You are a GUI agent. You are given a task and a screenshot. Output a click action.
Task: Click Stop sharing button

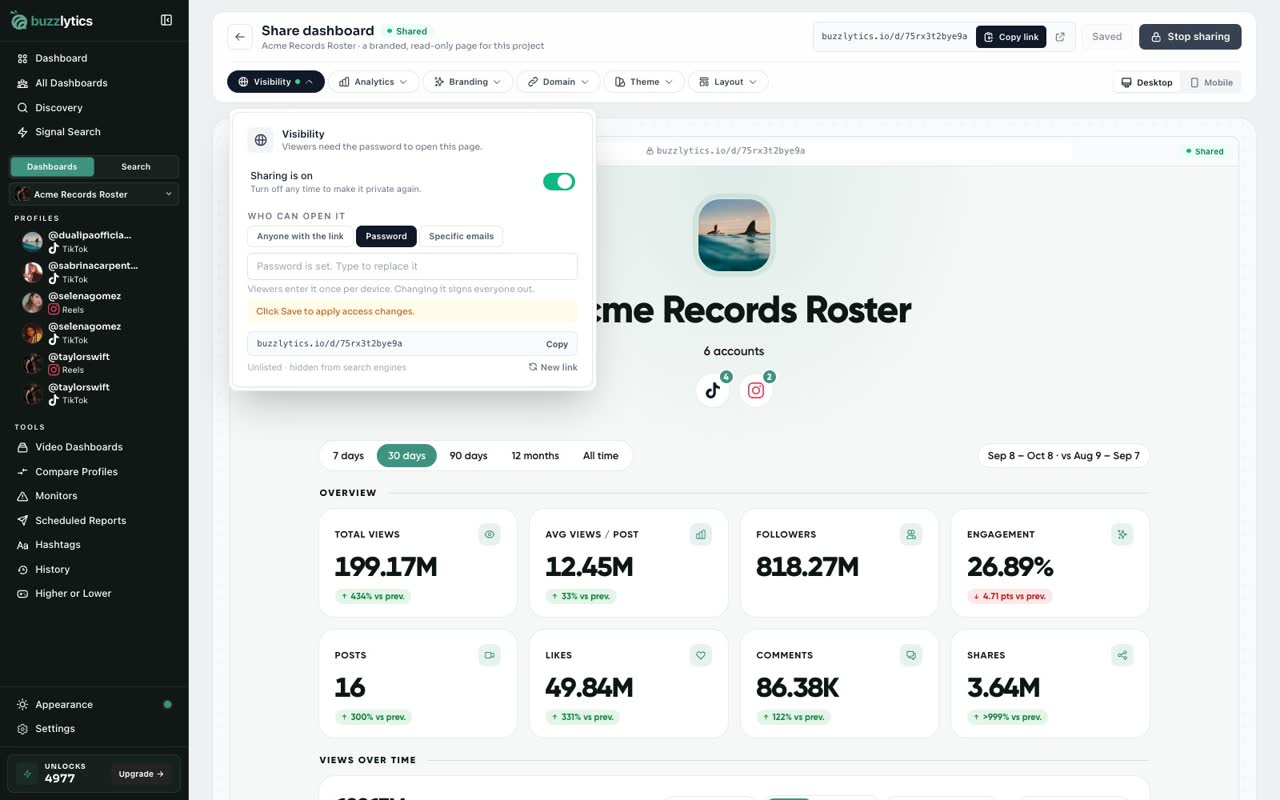tap(1190, 37)
